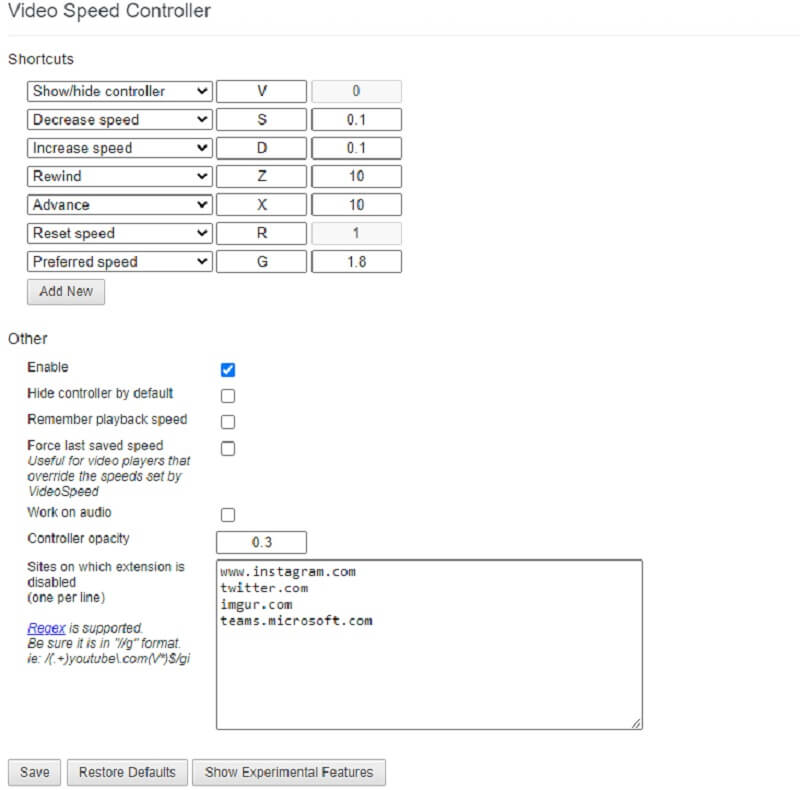Click the disabled sites text area
The height and width of the screenshot is (790, 800).
pyautogui.click(x=430, y=640)
